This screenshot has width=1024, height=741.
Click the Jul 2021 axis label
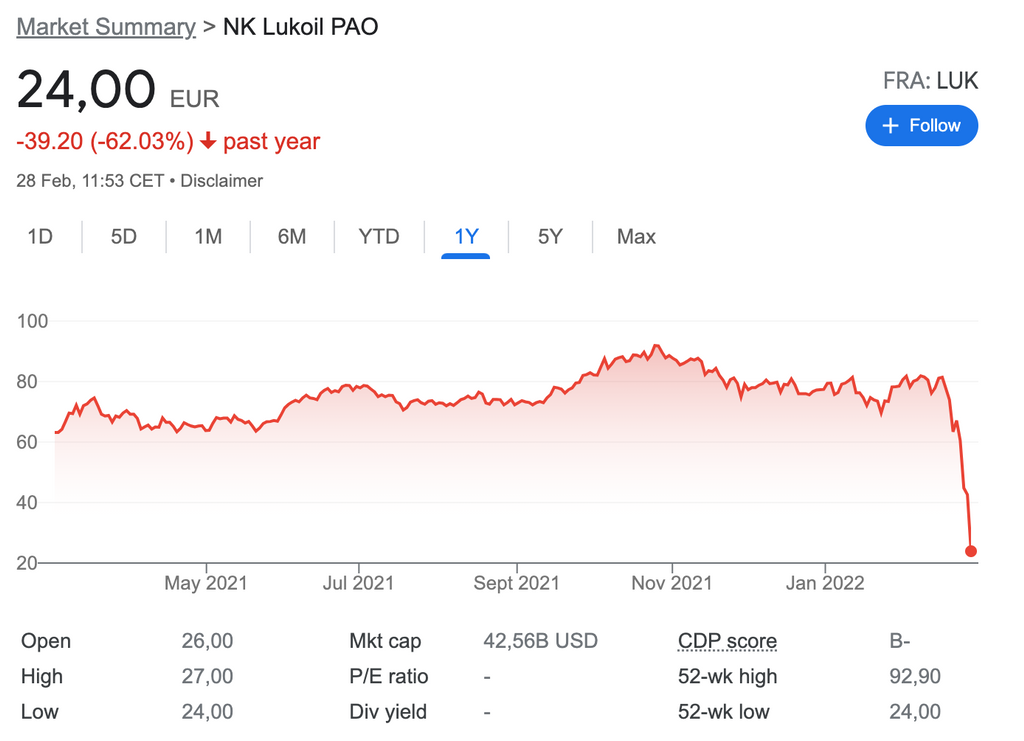[359, 583]
